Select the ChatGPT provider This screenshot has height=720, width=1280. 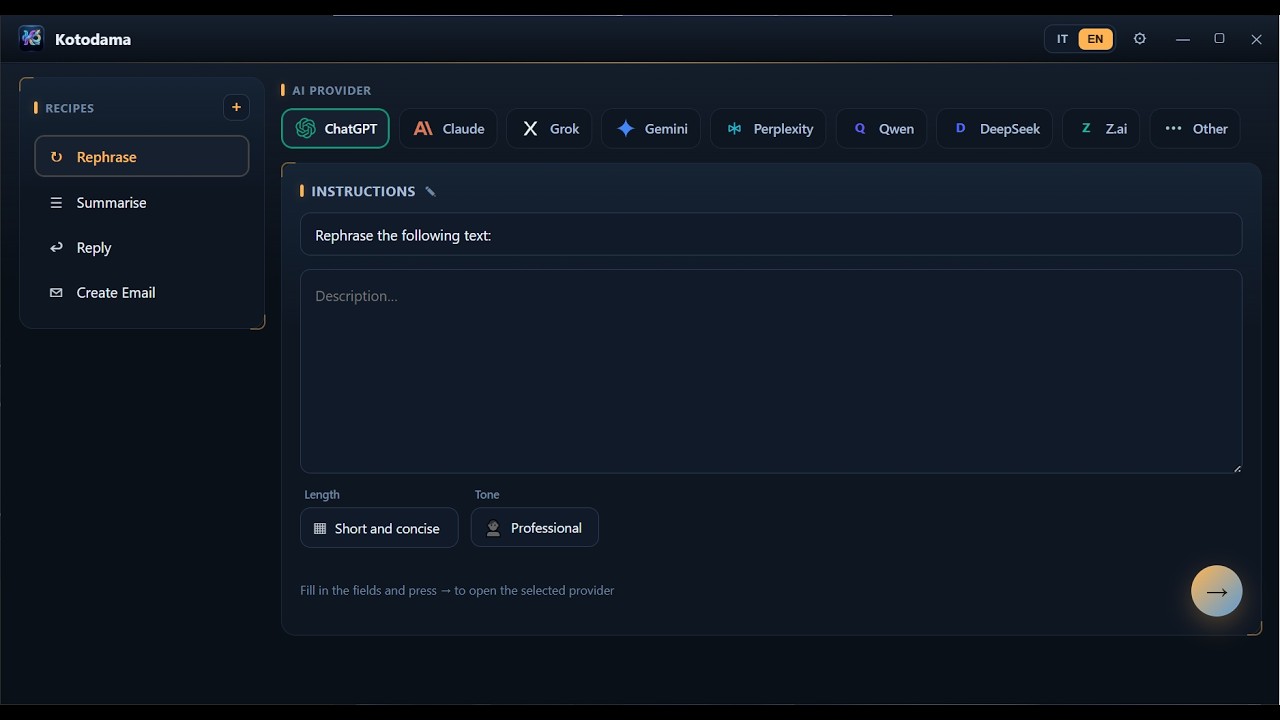click(x=335, y=128)
